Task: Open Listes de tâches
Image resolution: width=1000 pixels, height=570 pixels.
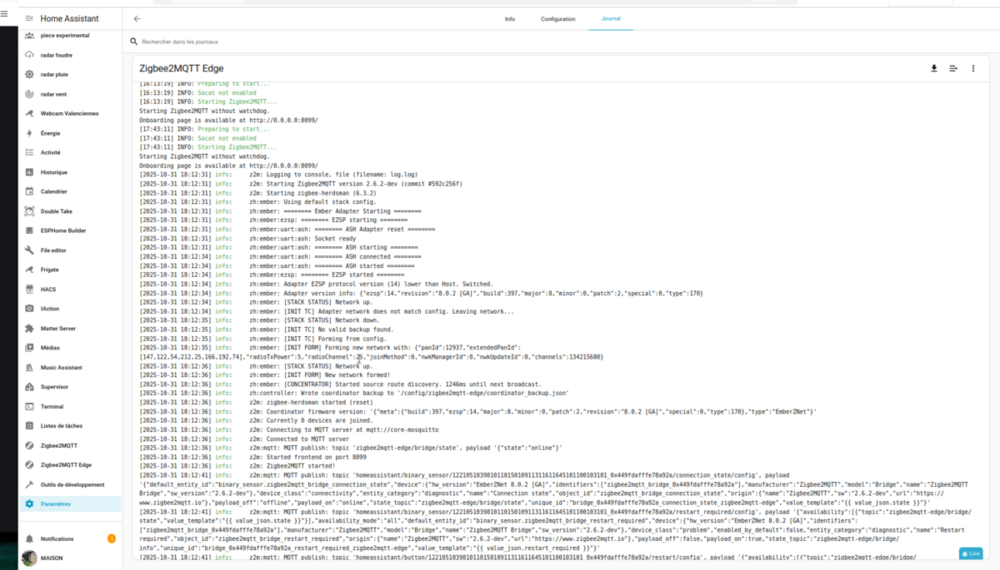Action: pos(70,426)
